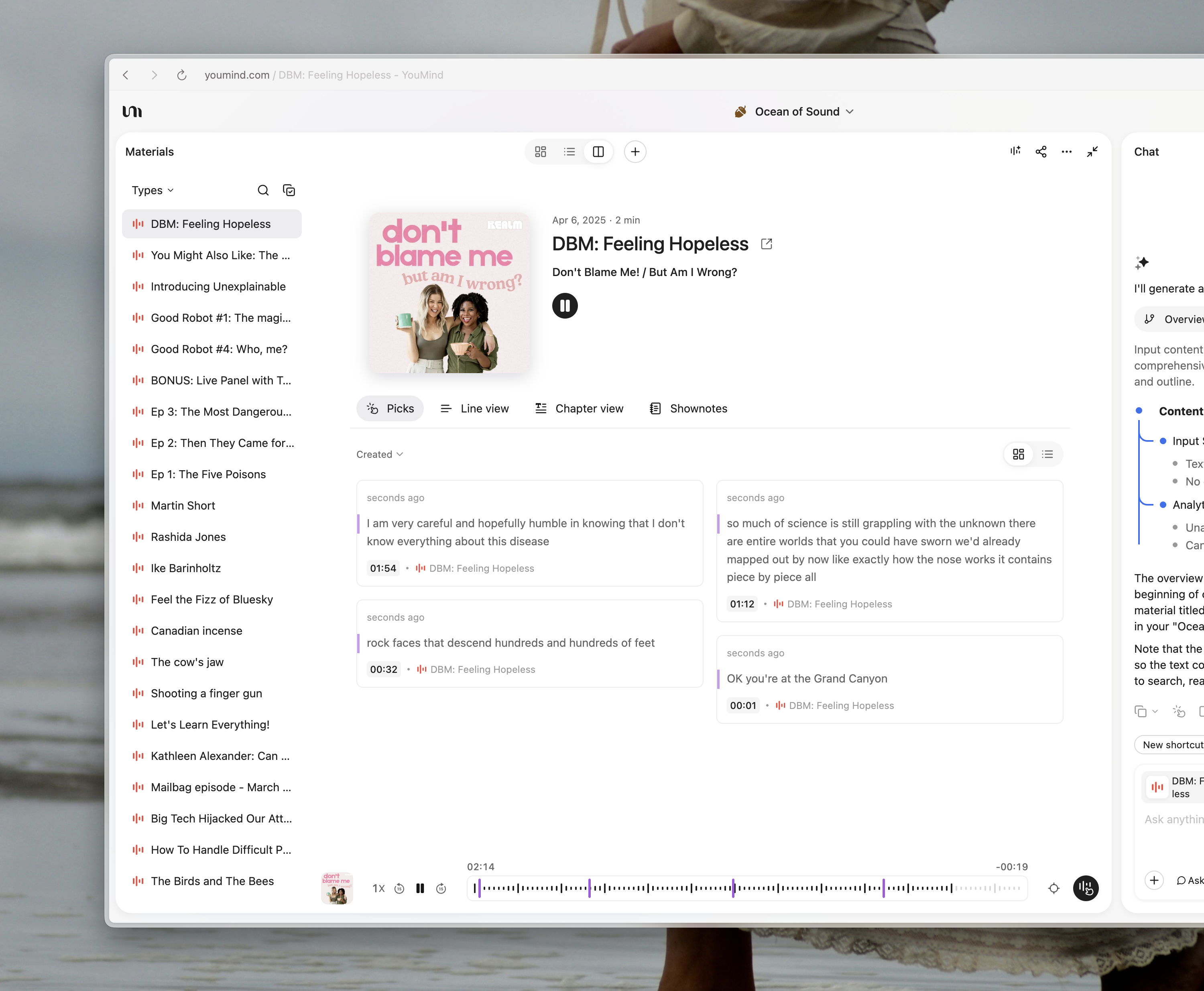Open the three-dots more options menu
The image size is (1204, 991).
point(1066,151)
